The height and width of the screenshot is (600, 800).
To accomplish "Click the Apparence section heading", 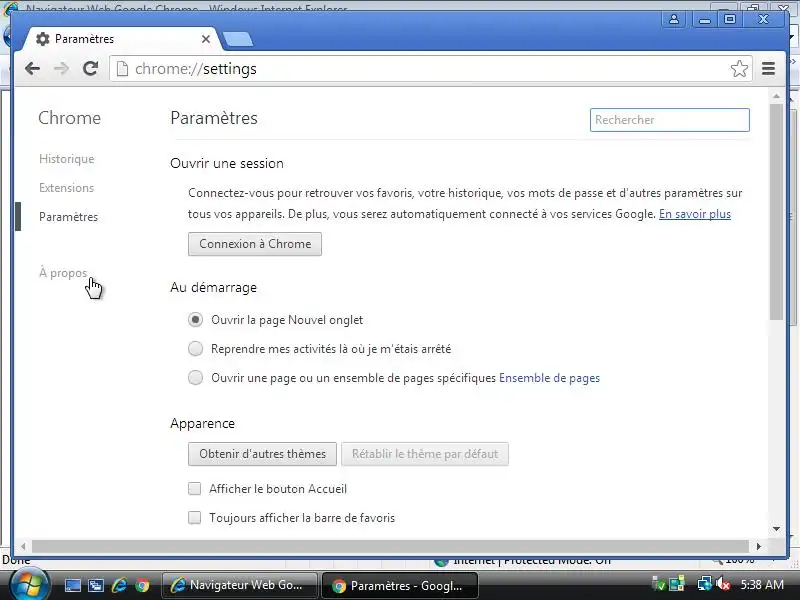I will [x=203, y=424].
